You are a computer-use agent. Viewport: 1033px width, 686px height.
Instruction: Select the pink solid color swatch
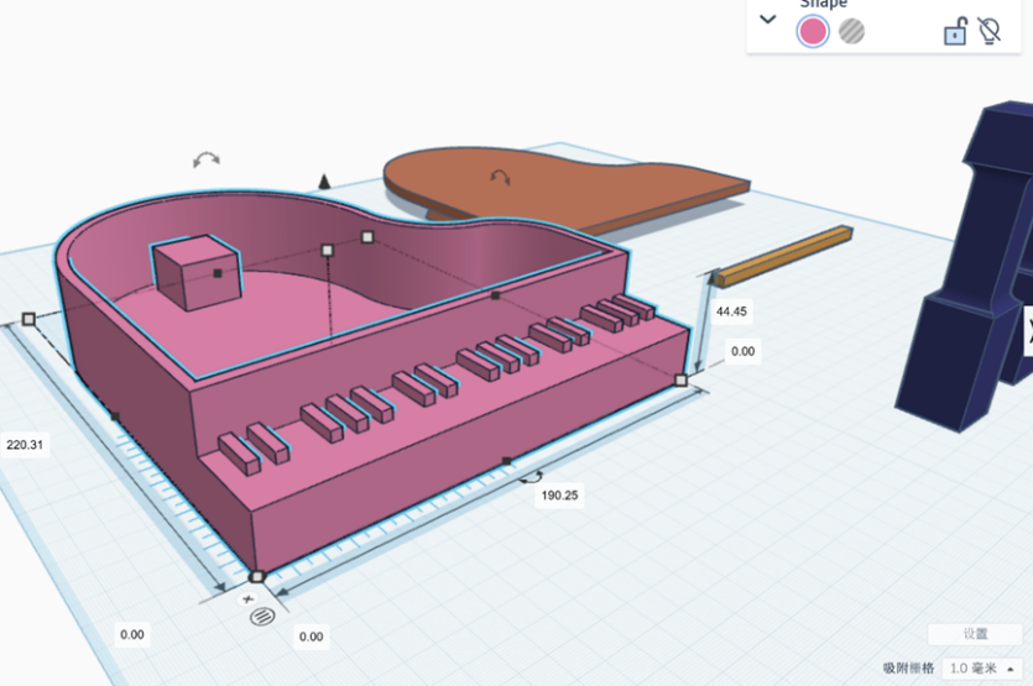click(x=812, y=31)
